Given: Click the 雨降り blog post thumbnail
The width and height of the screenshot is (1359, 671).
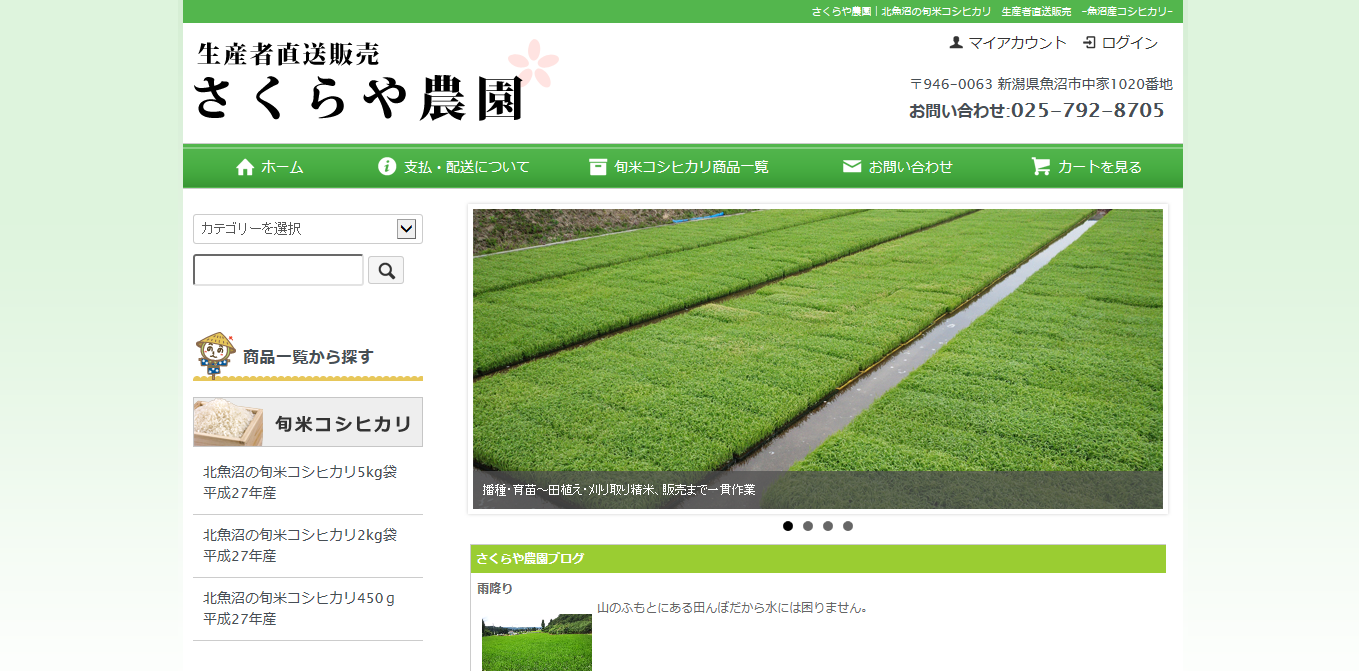Looking at the screenshot, I should pos(537,642).
